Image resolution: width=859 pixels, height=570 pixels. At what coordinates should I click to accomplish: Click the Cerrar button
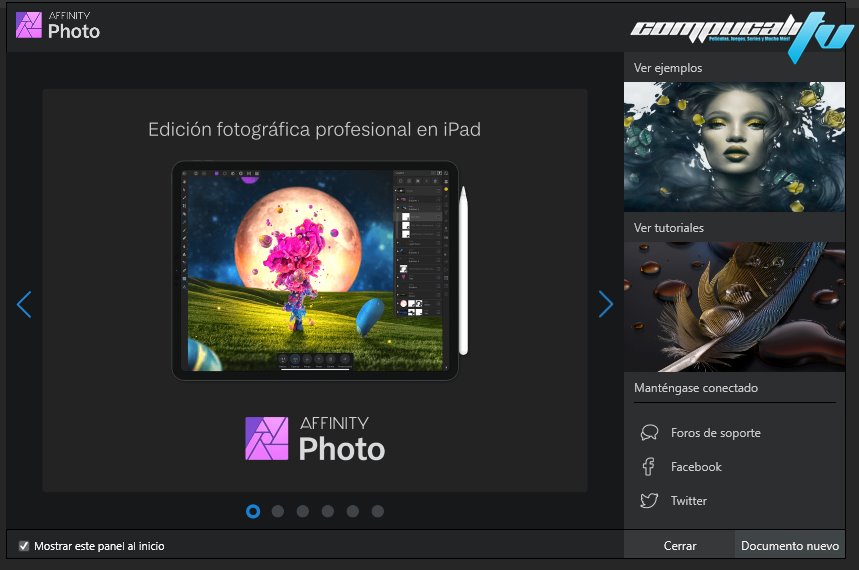(679, 545)
